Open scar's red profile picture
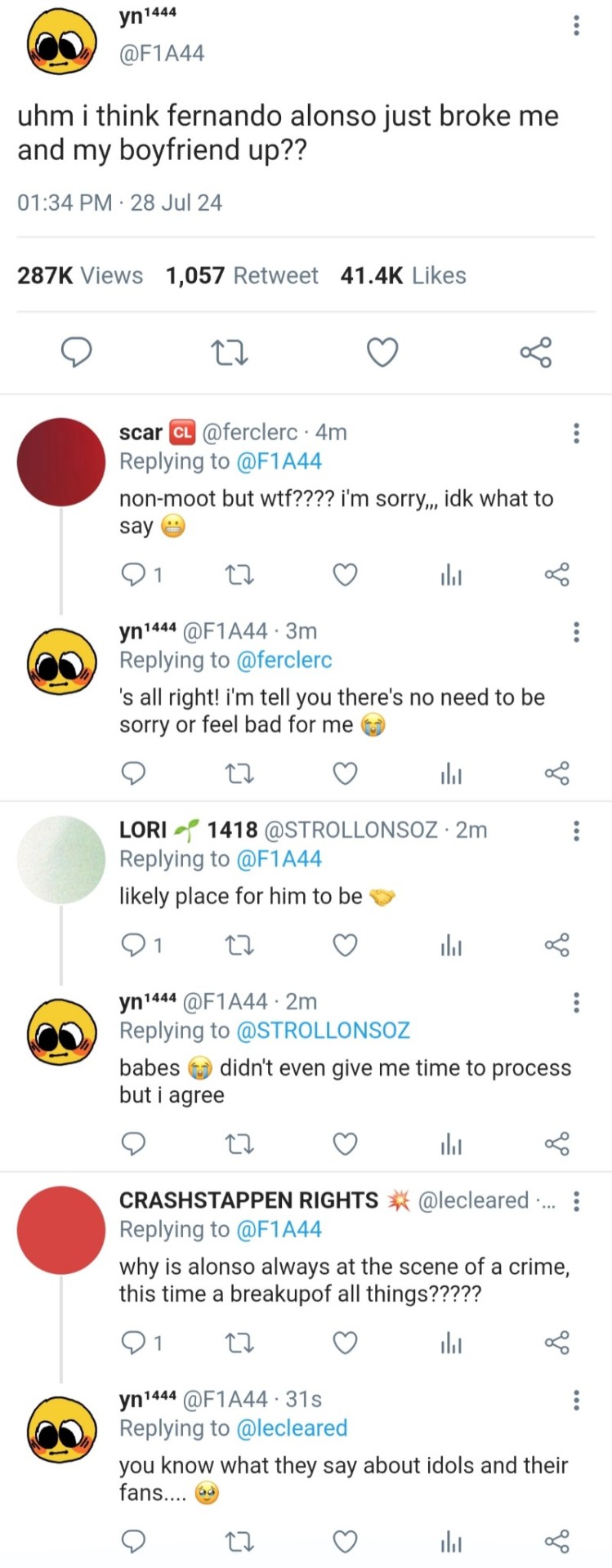Screen dimensions: 612x1568 click(x=61, y=461)
